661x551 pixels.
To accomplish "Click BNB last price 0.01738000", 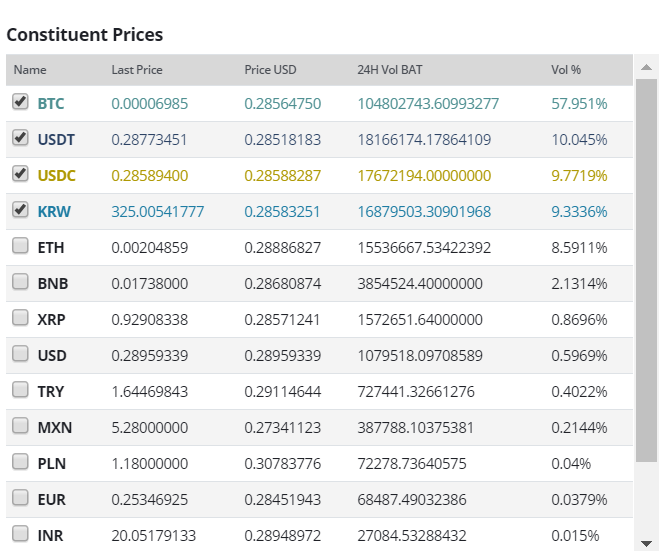I will point(150,284).
